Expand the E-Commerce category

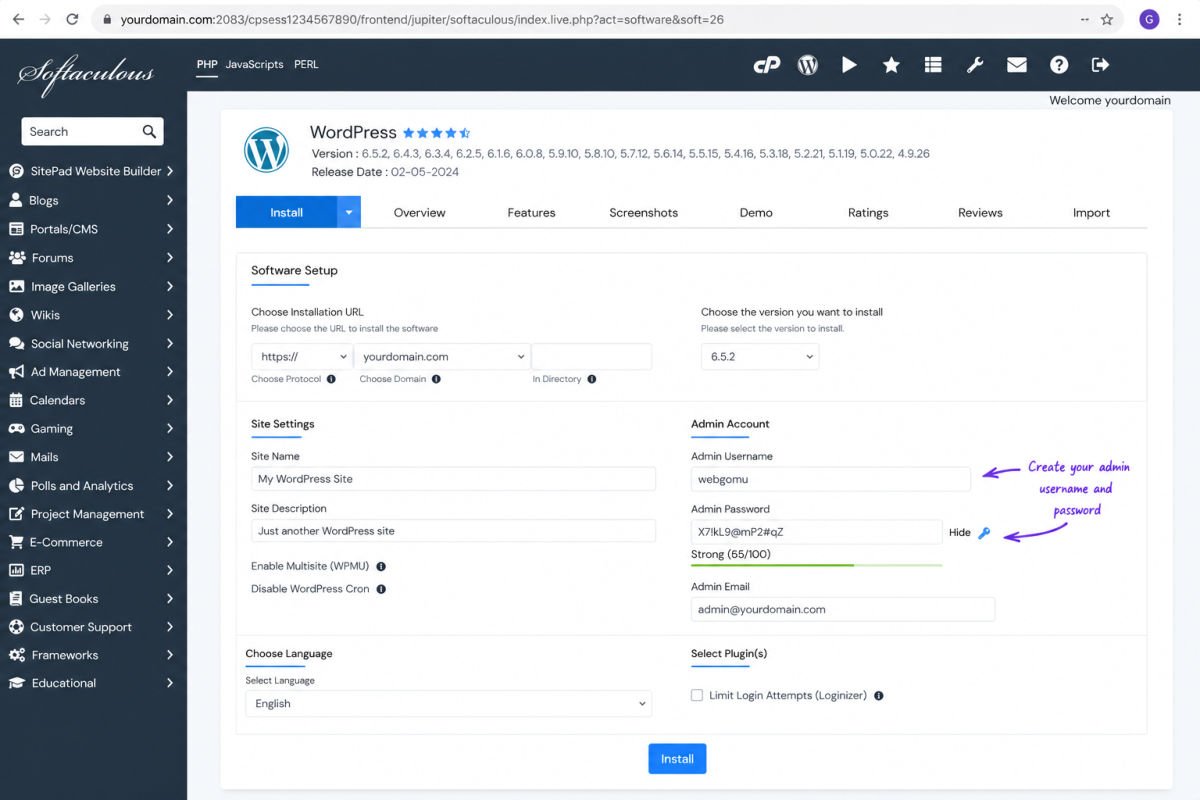92,542
